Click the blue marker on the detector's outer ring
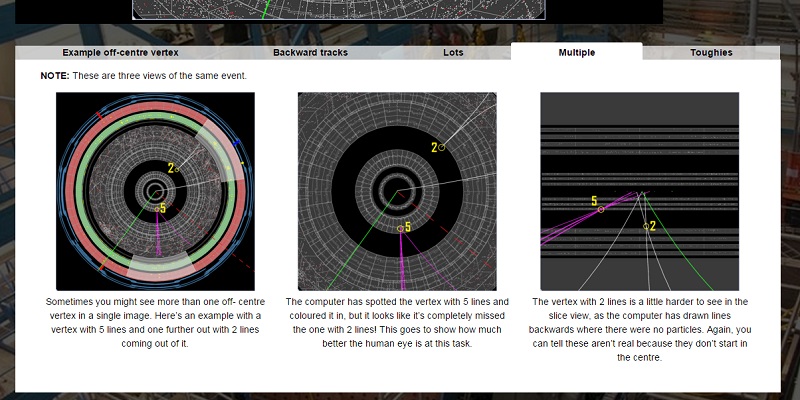The width and height of the screenshot is (800, 400). (x=236, y=144)
